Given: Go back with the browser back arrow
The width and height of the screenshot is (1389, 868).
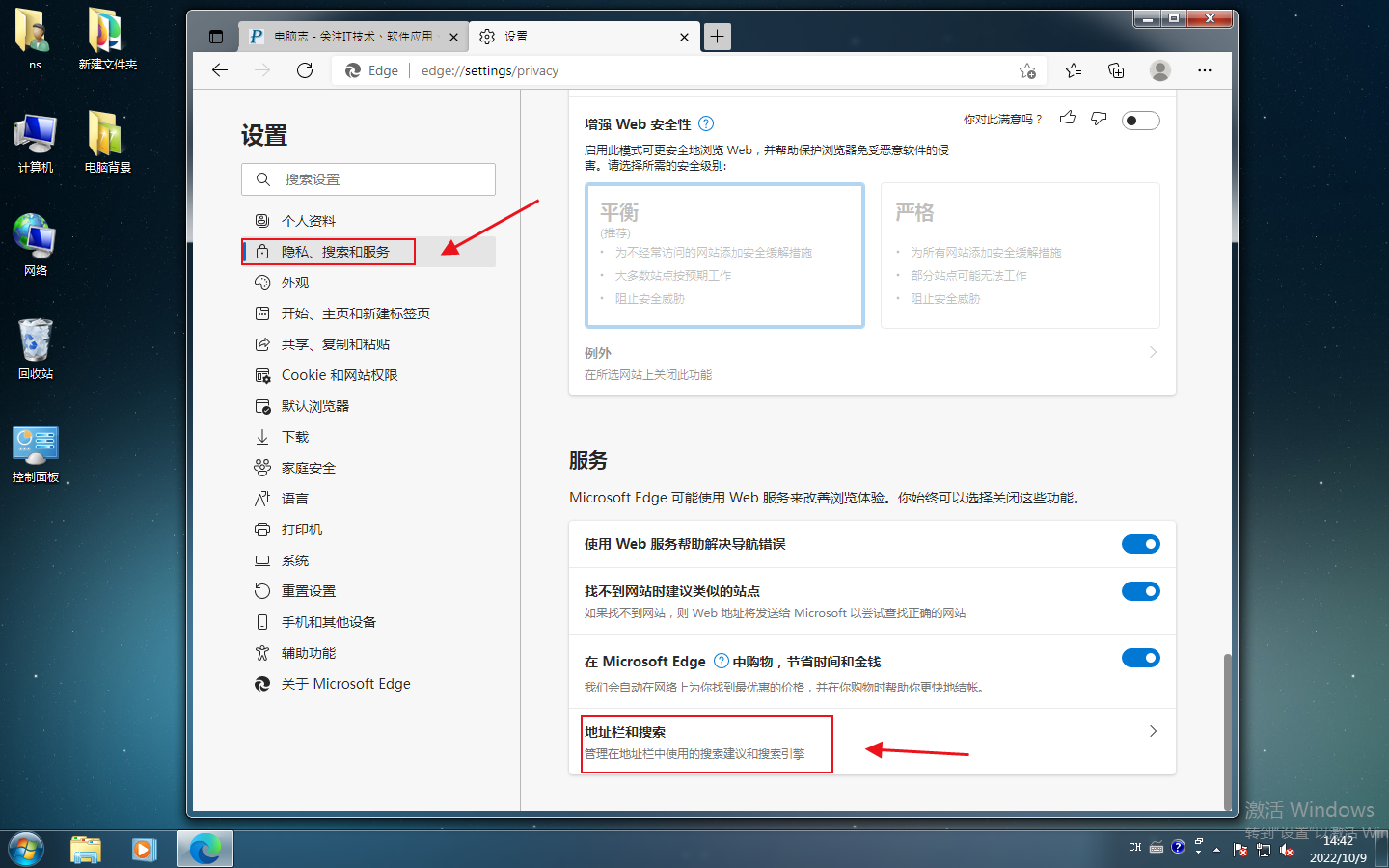Looking at the screenshot, I should coord(220,70).
